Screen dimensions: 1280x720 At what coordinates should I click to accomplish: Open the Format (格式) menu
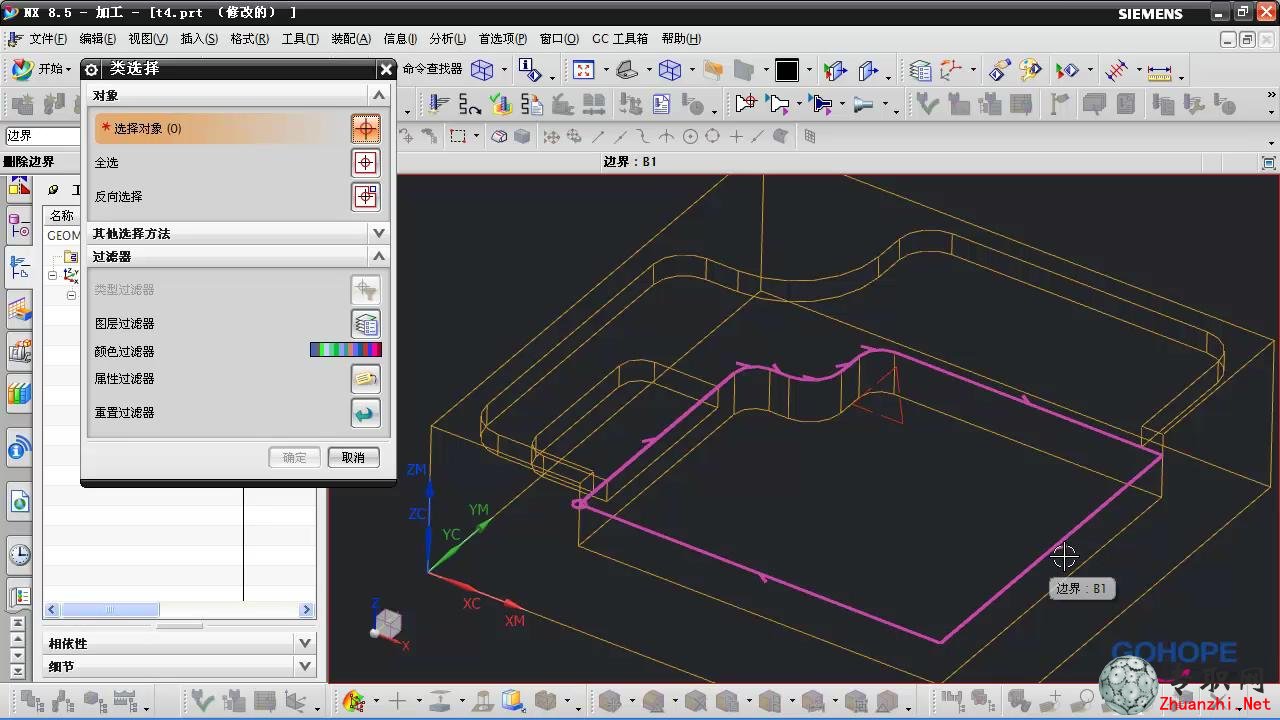point(249,38)
